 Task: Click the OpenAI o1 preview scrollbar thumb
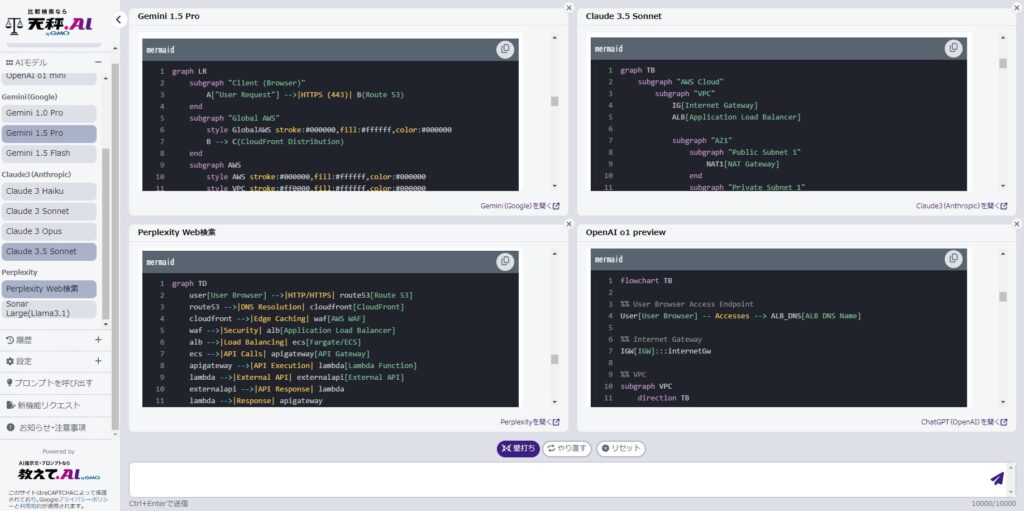click(1002, 297)
